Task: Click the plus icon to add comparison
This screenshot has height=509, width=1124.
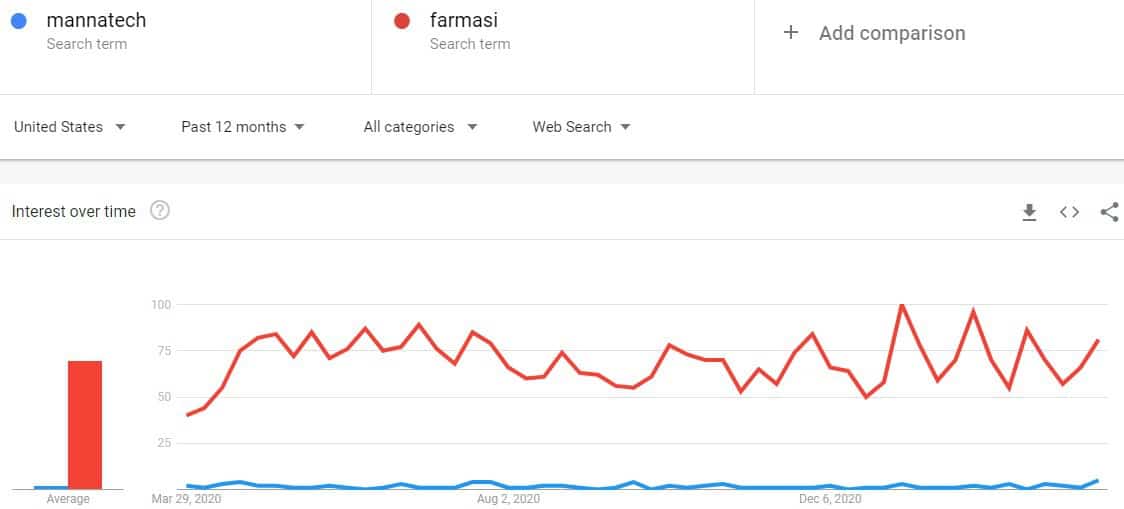Action: [x=791, y=32]
